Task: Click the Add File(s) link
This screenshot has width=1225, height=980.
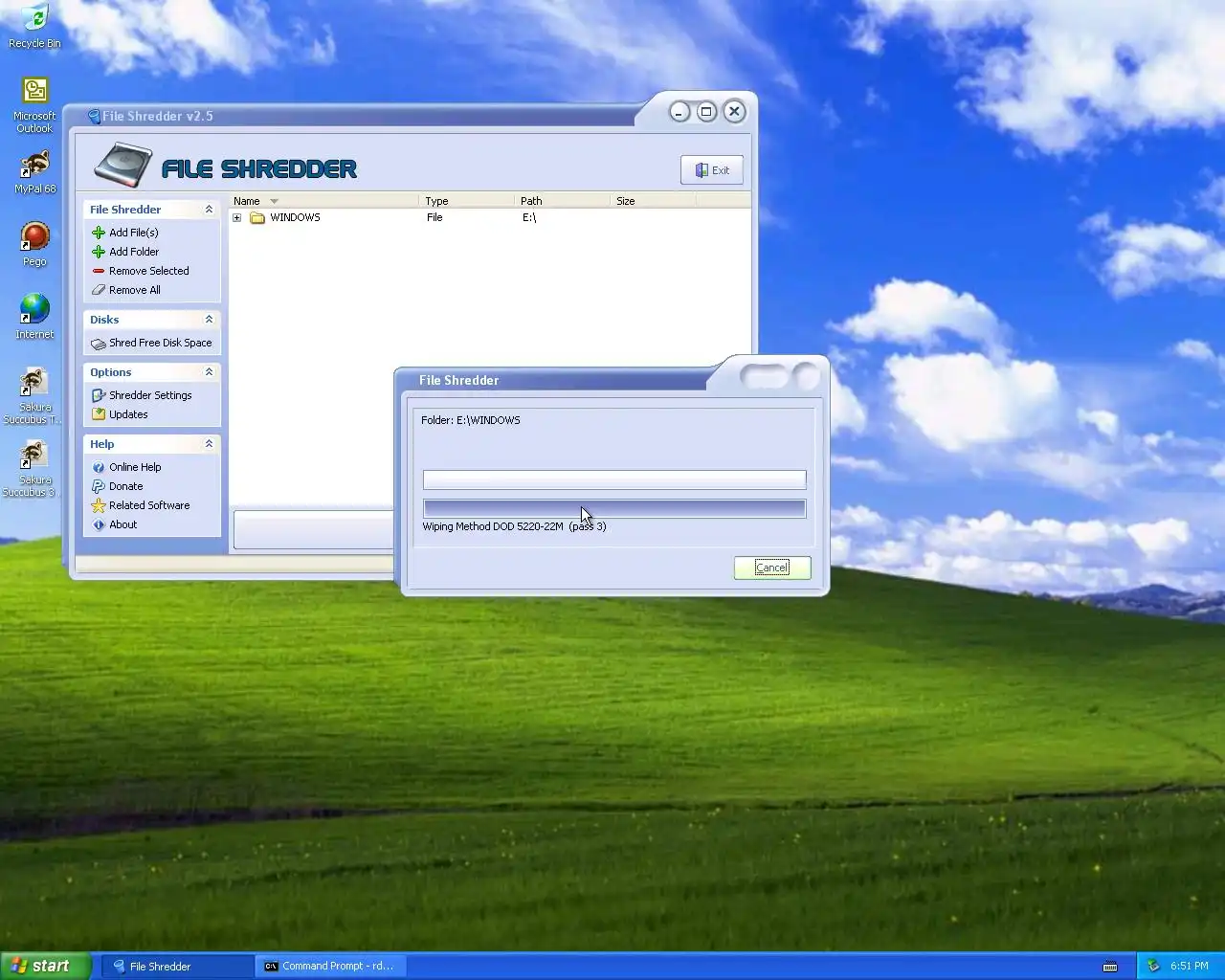Action: tap(134, 233)
